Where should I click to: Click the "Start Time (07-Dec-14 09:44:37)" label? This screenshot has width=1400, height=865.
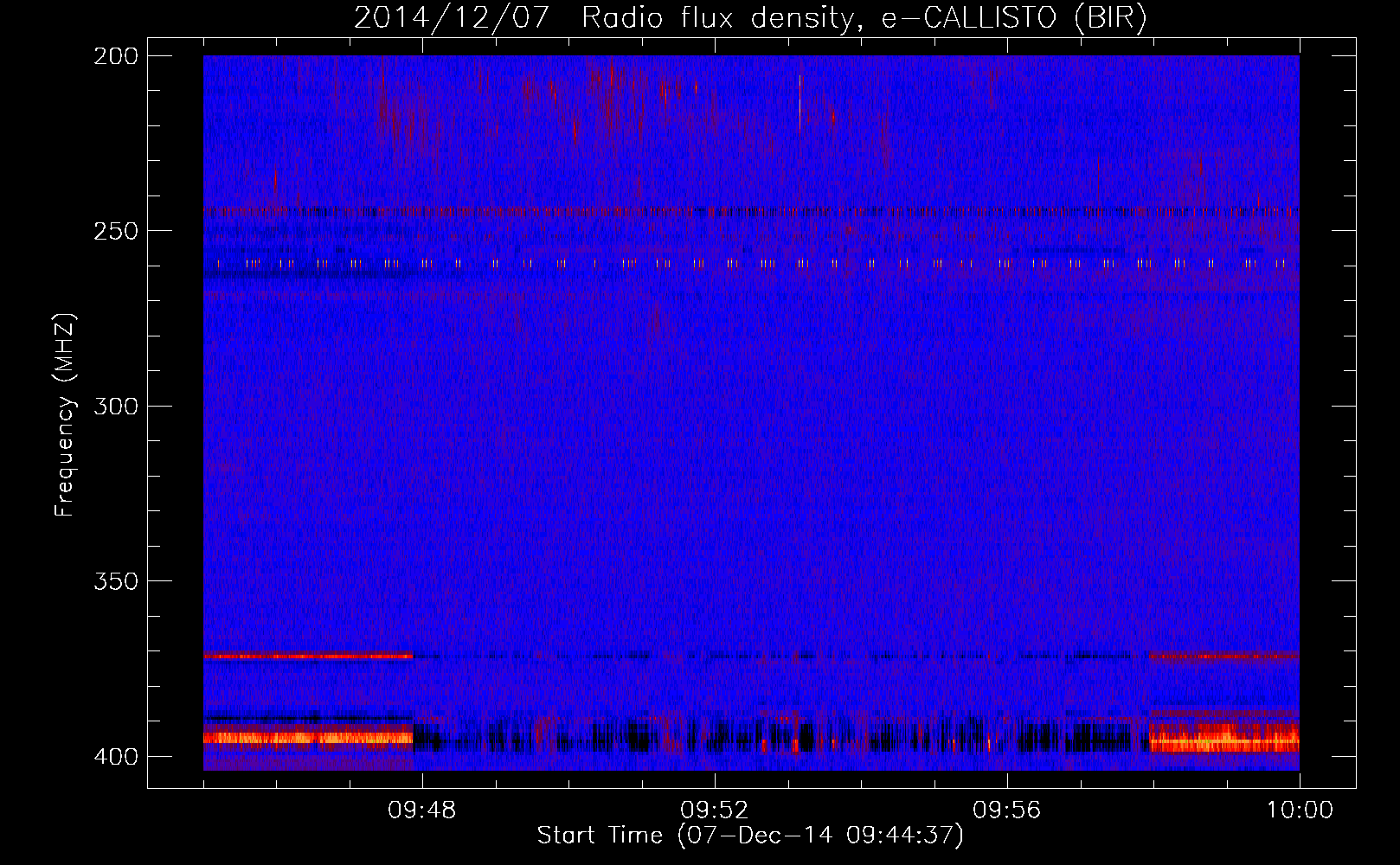click(x=750, y=836)
